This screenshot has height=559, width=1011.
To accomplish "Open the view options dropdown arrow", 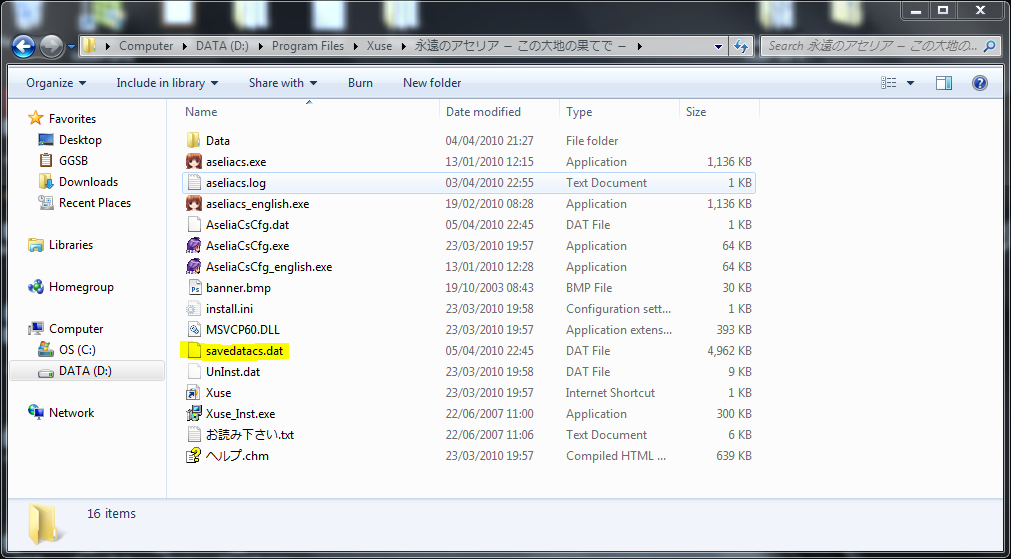I will (910, 83).
